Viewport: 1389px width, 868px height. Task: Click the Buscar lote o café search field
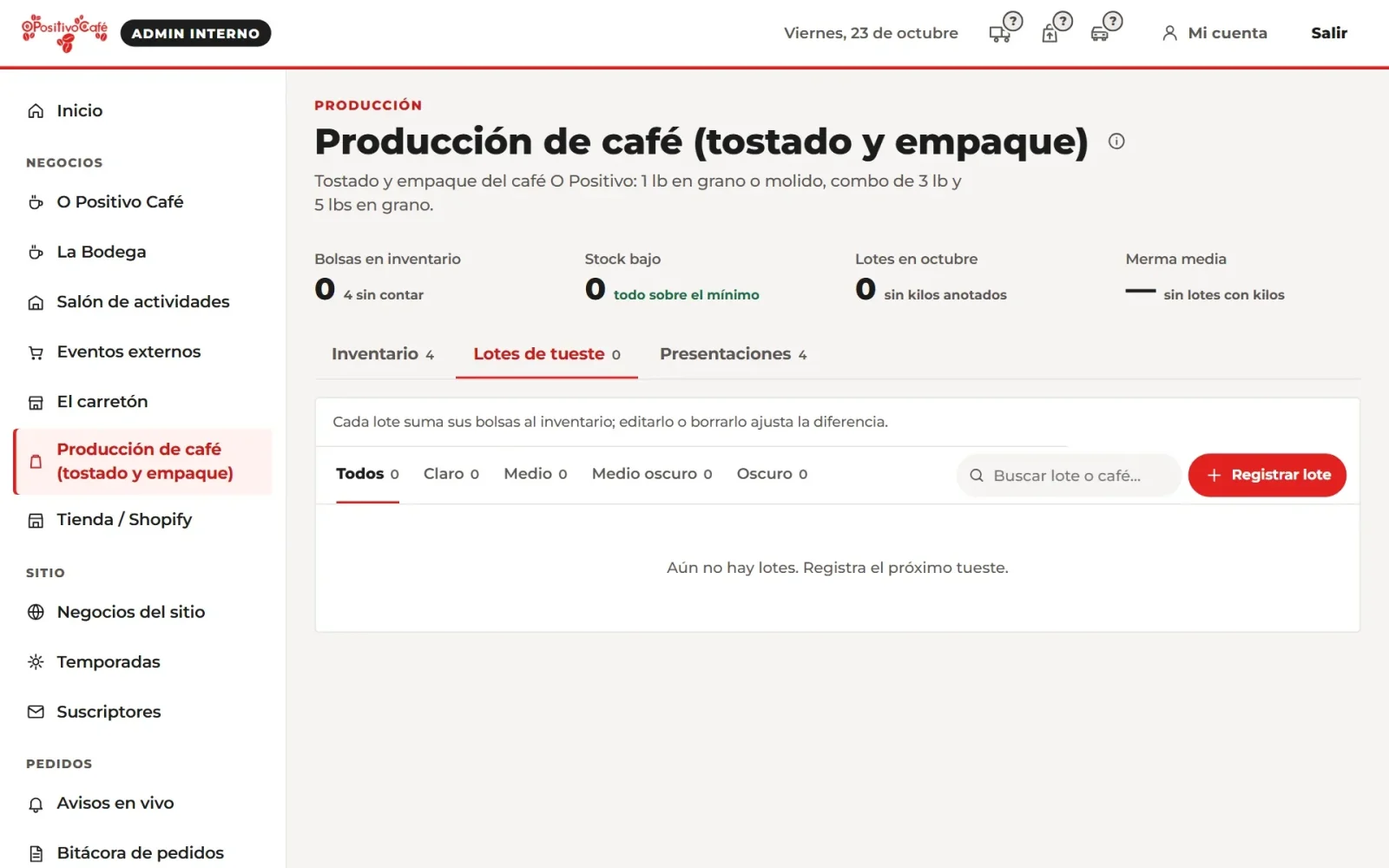pyautogui.click(x=1069, y=476)
